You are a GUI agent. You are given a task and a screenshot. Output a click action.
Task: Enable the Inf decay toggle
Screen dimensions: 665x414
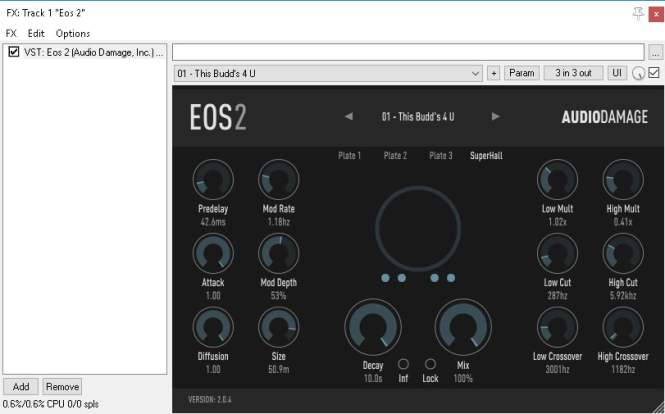click(x=403, y=364)
